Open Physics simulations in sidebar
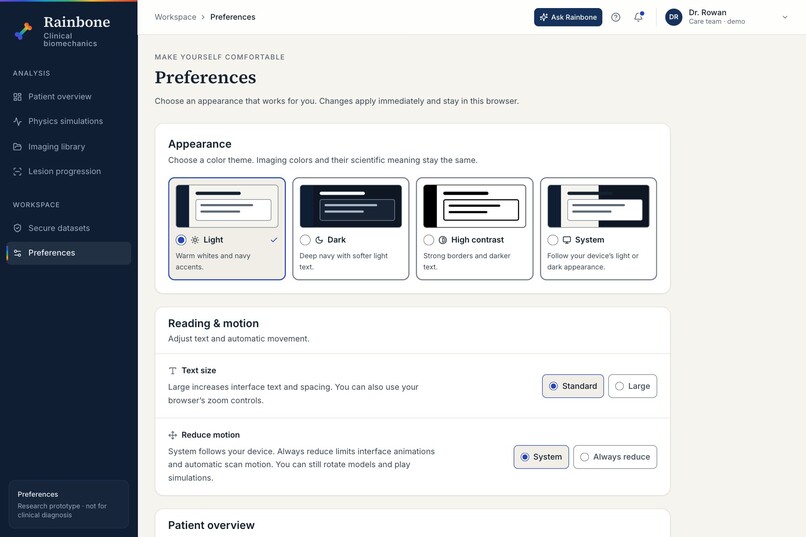This screenshot has width=806, height=537. tap(68, 121)
